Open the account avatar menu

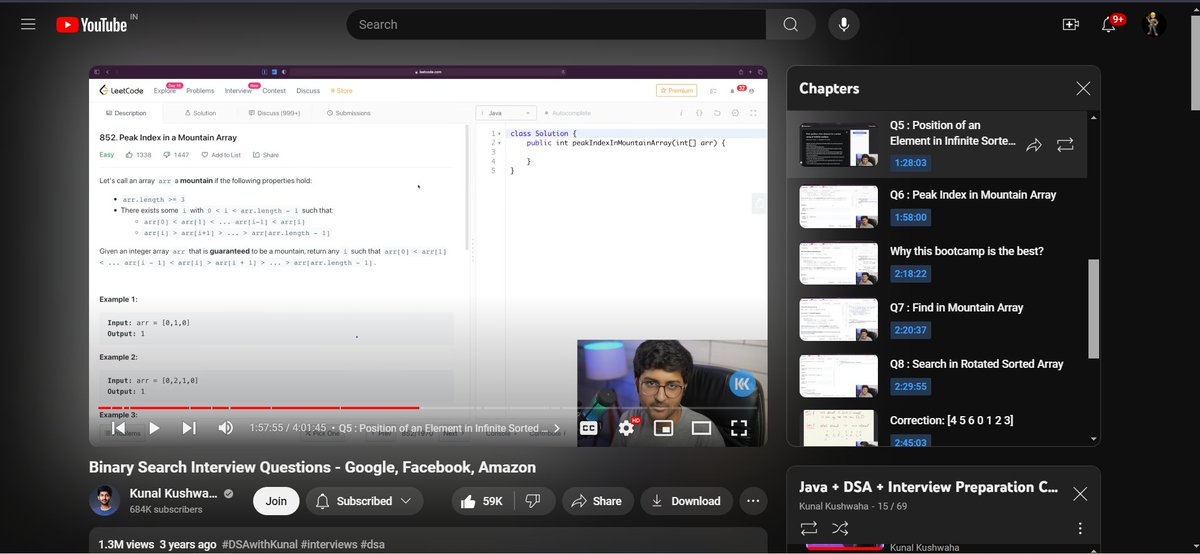[1154, 24]
